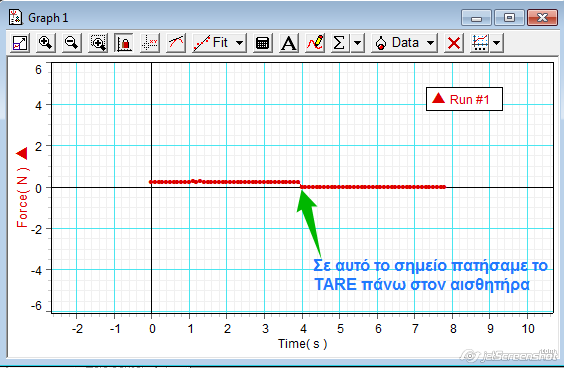Select the blue Greek TARE annotation text

[x=430, y=275]
